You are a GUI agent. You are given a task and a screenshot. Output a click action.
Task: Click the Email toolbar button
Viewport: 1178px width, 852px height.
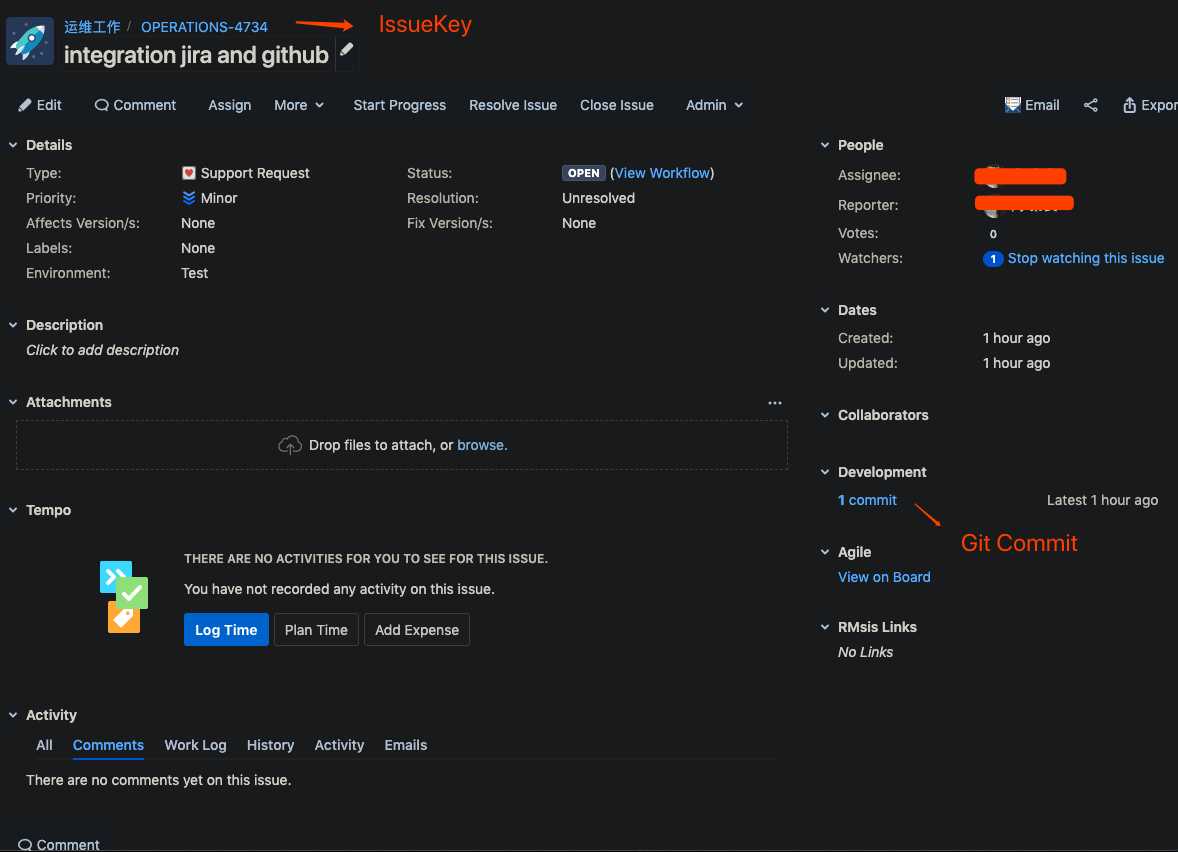[1032, 105]
